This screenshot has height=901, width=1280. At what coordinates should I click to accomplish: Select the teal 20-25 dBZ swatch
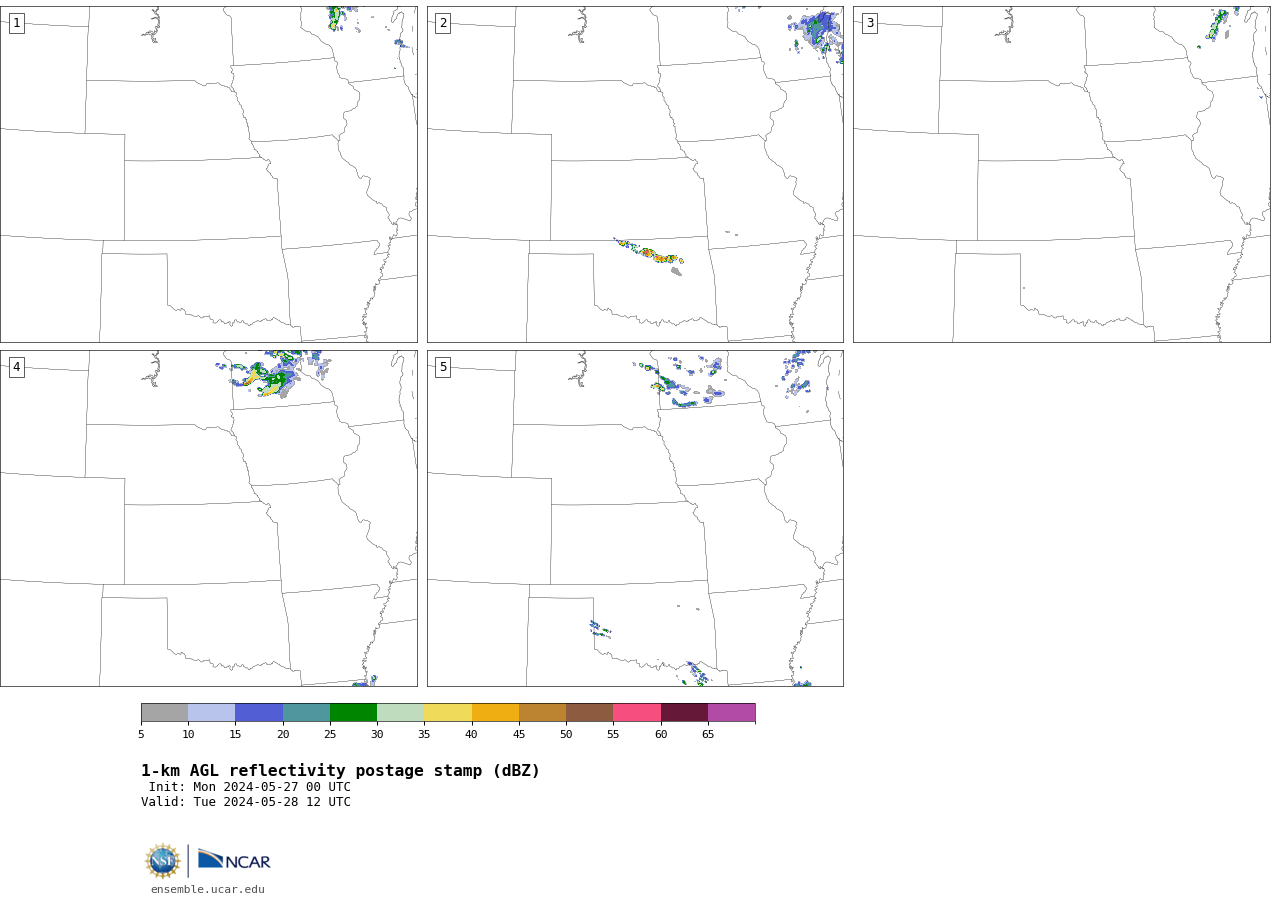coord(306,713)
